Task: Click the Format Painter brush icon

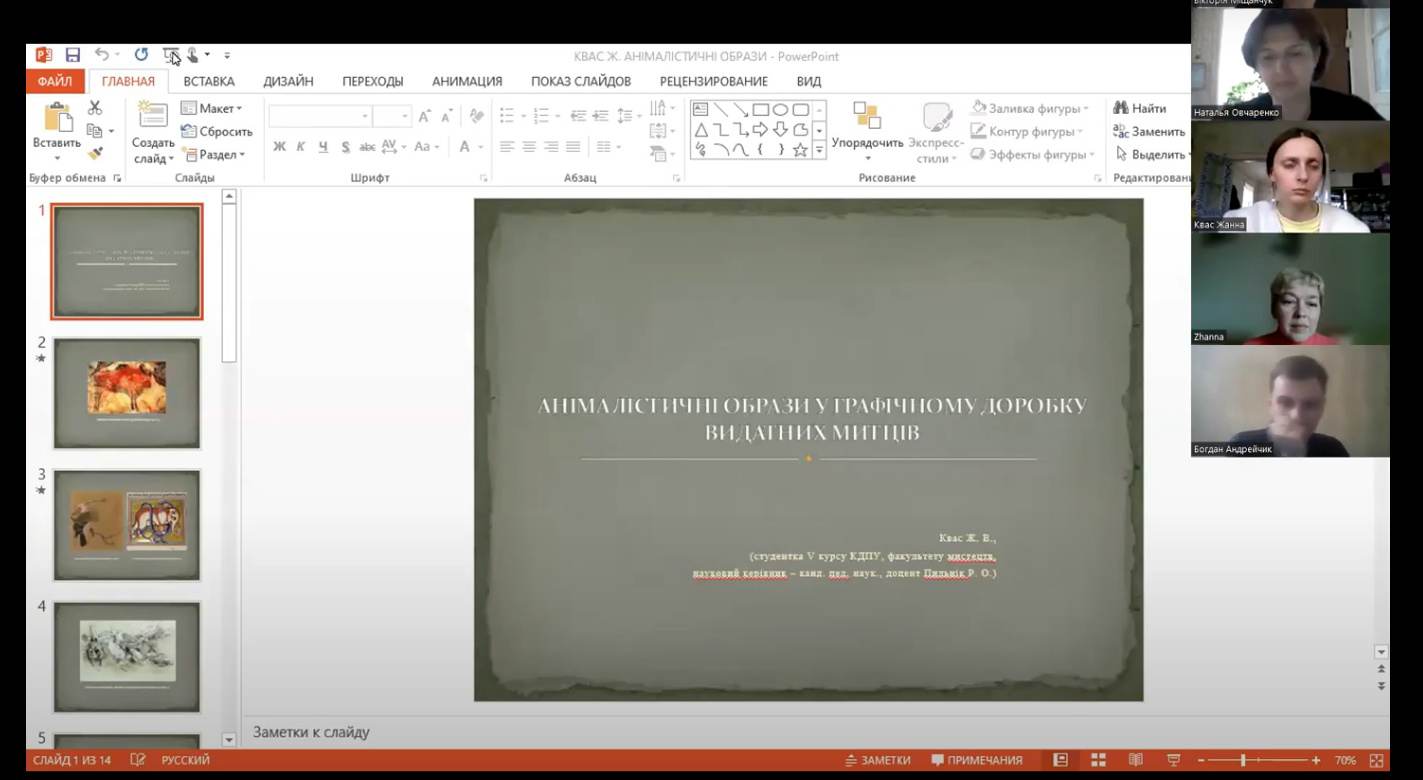Action: pos(95,154)
